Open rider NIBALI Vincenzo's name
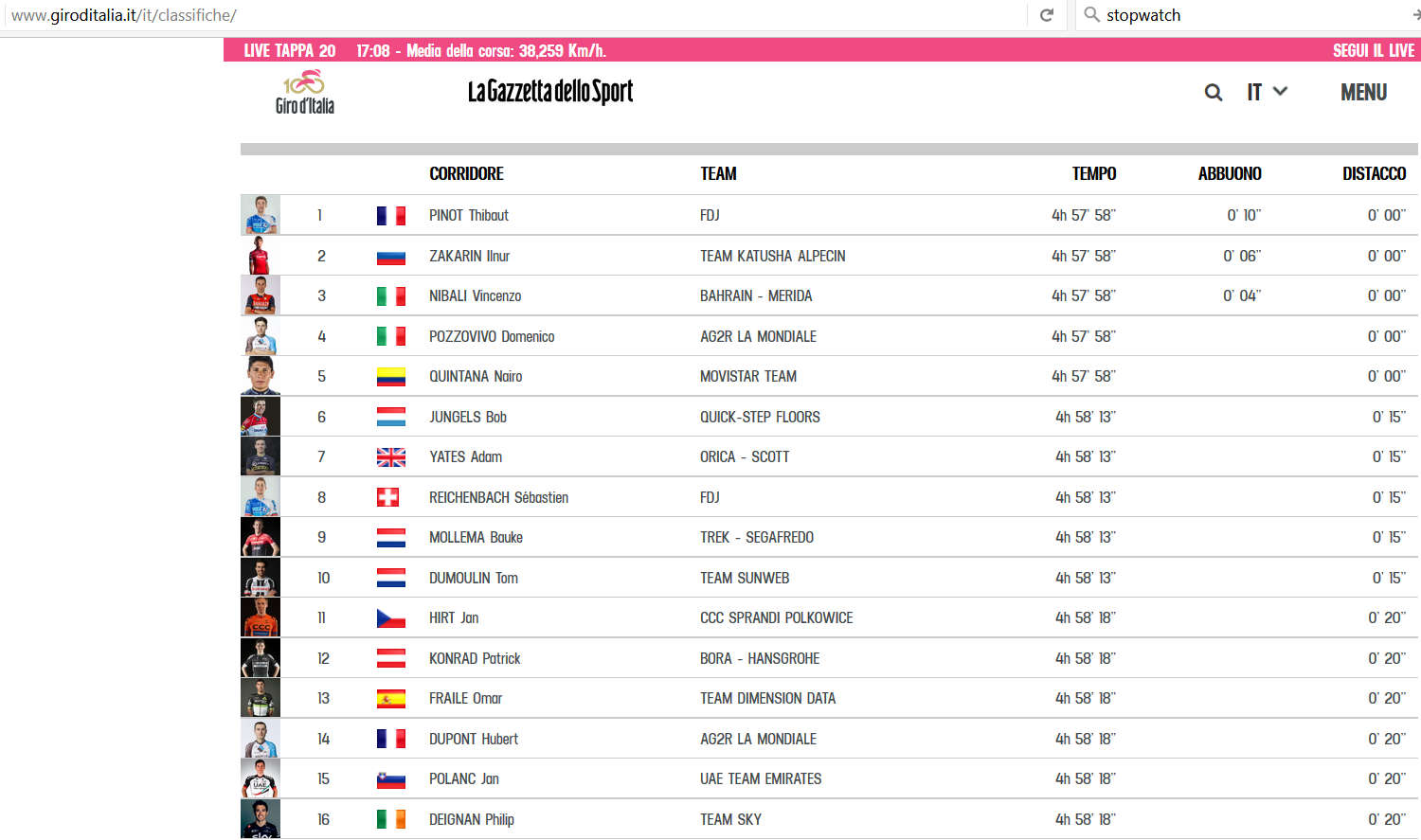This screenshot has width=1421, height=840. 476,296
